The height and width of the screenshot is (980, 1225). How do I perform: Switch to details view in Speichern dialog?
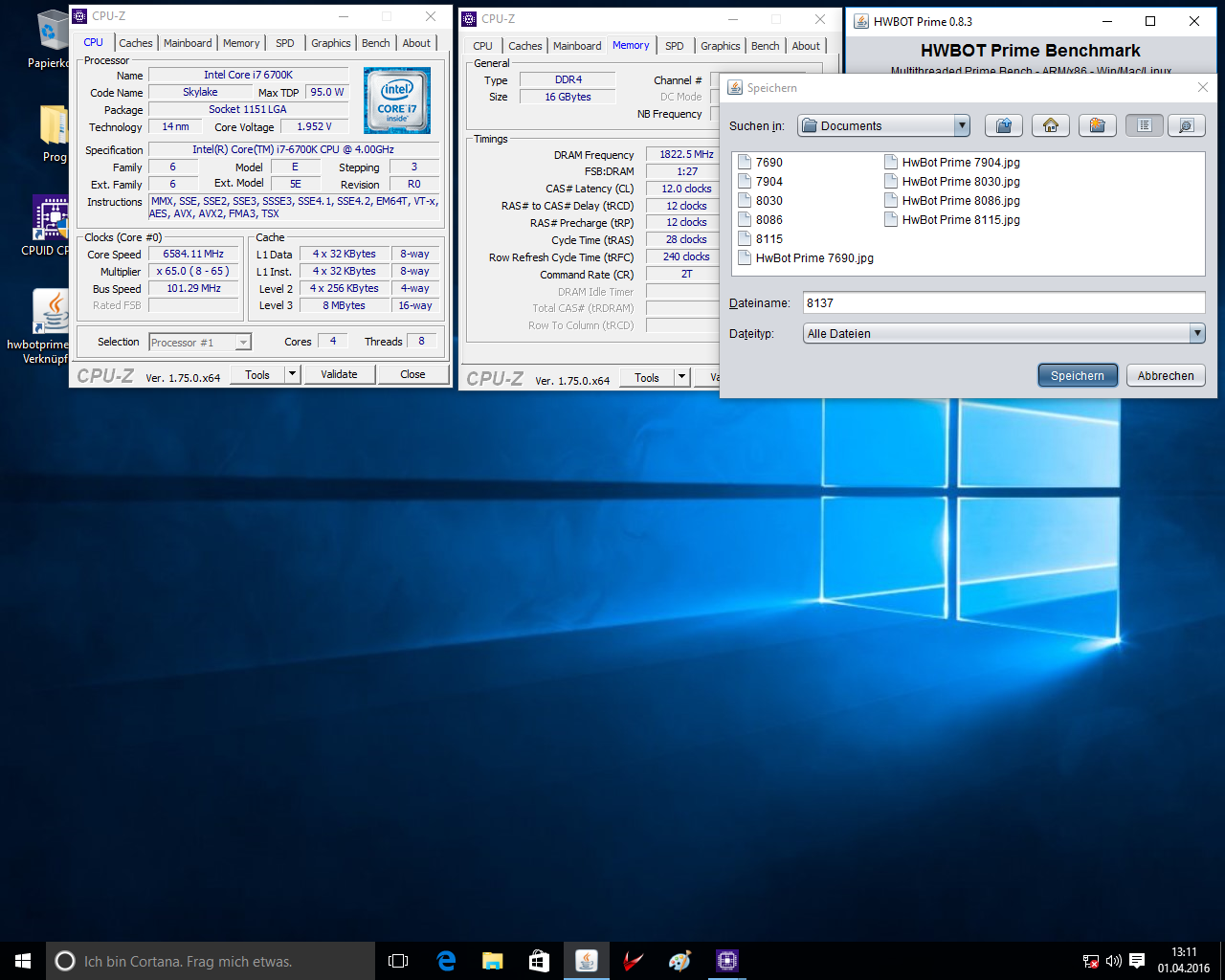1186,125
